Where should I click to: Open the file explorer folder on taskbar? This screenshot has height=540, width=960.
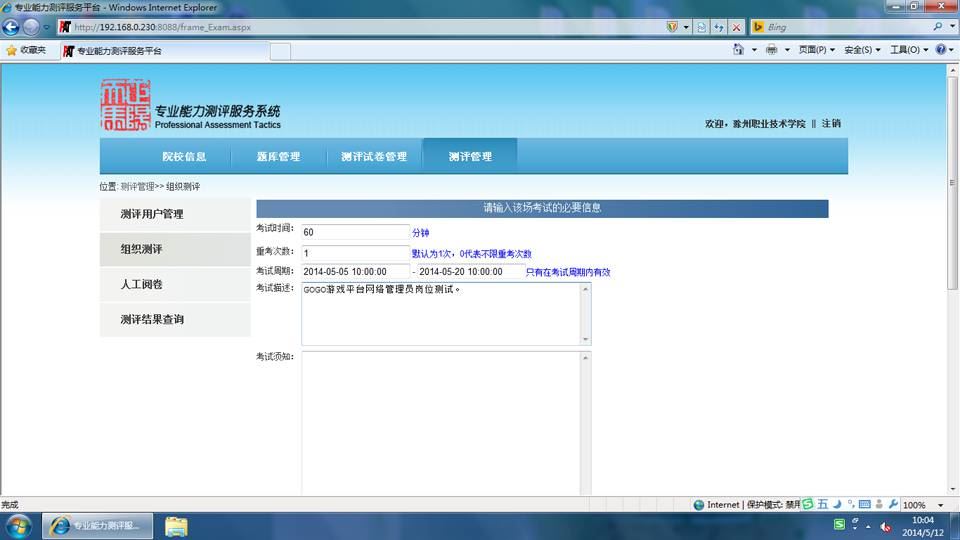176,527
